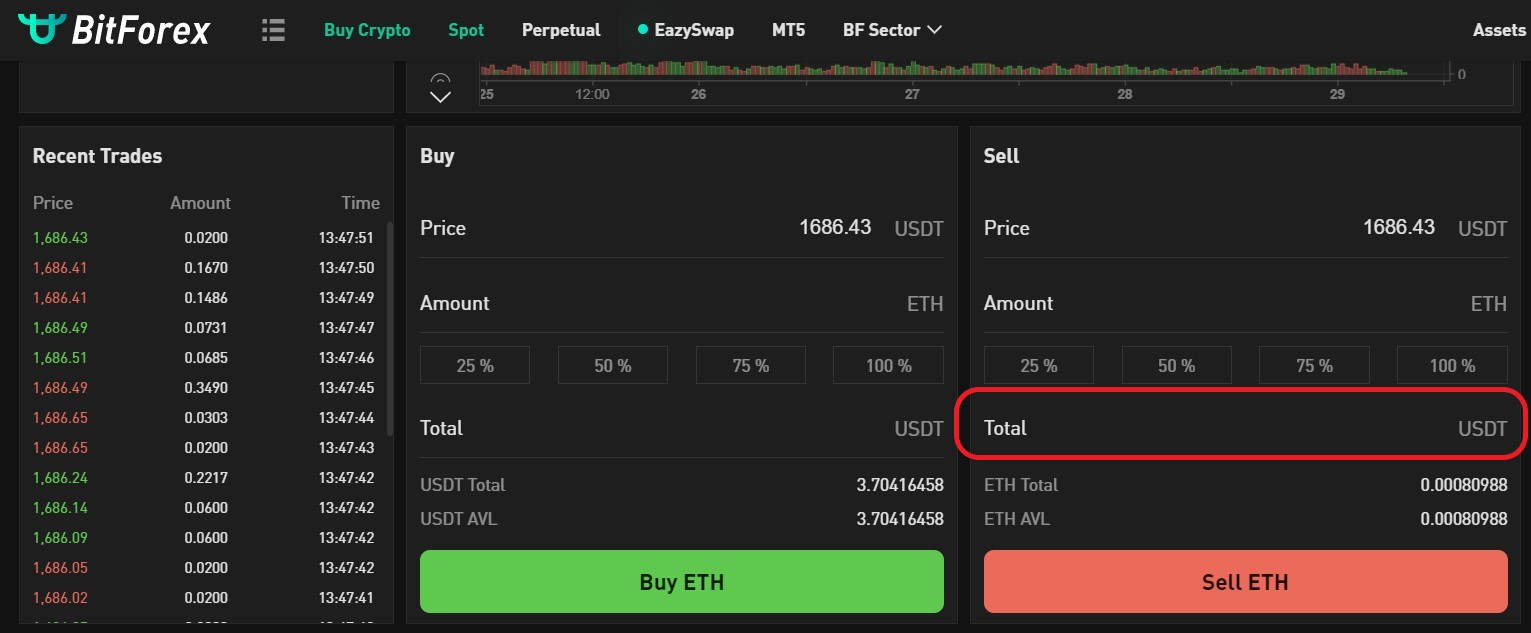Screen dimensions: 1531x633
Task: Open the Buy Crypto menu
Action: point(367,30)
